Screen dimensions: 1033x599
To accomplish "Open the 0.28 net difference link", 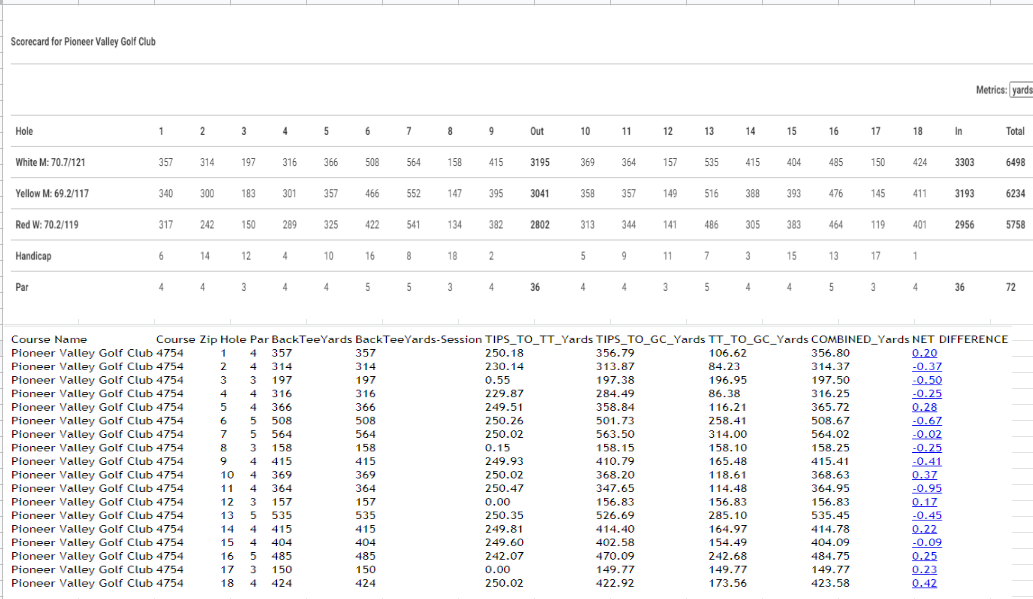I will pos(924,407).
